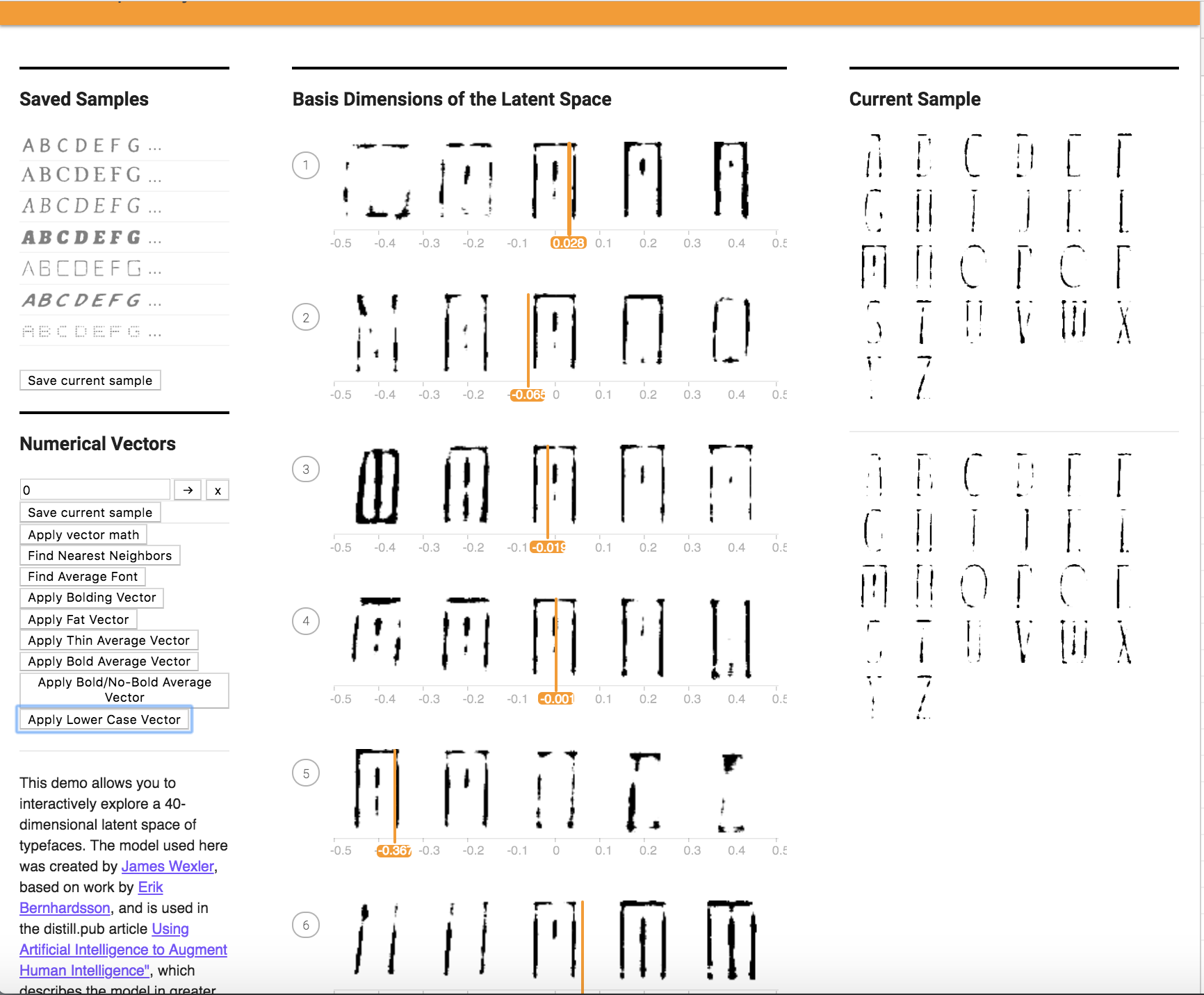Click 0 tick on dimension 5 axis
The height and width of the screenshot is (995, 1204).
pos(556,850)
